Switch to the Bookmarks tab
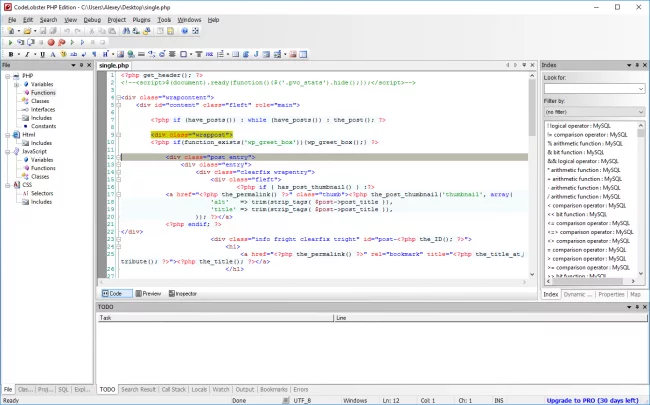Image resolution: width=650 pixels, height=405 pixels. coord(274,390)
